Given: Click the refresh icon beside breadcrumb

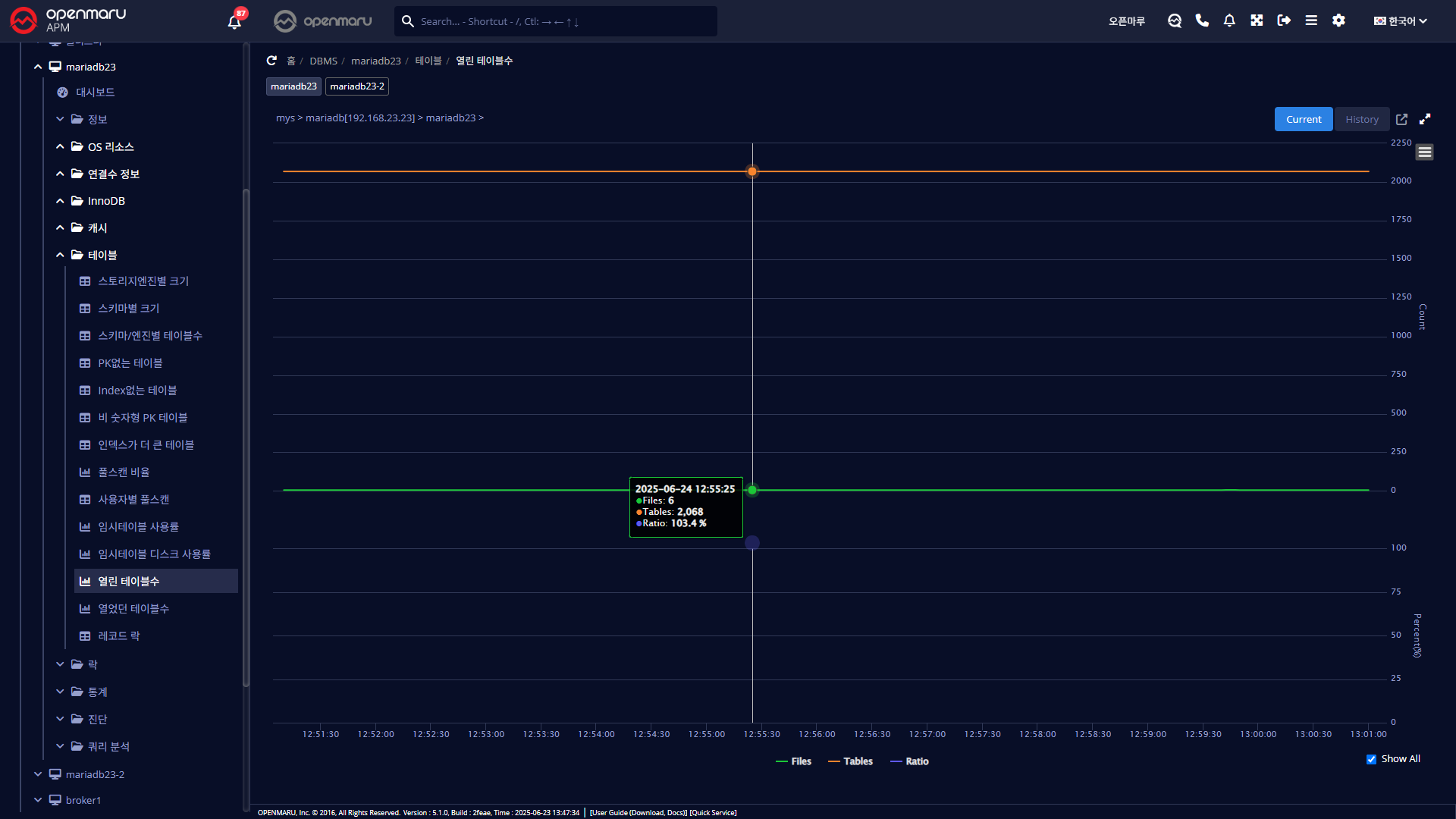Looking at the screenshot, I should pyautogui.click(x=271, y=61).
